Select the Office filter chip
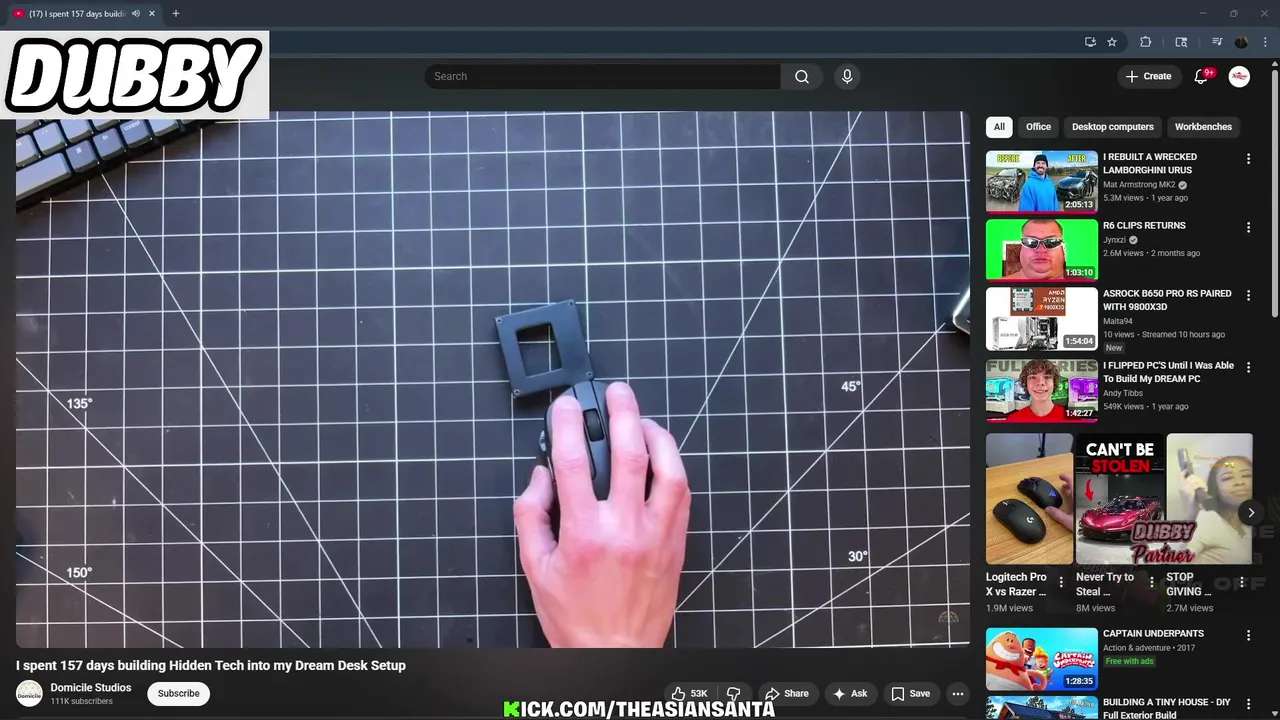Viewport: 1280px width, 720px height. (x=1038, y=127)
